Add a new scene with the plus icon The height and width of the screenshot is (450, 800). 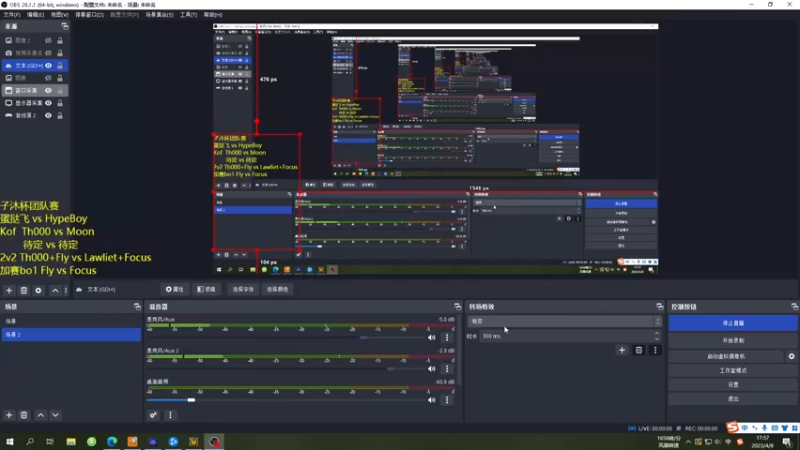pyautogui.click(x=9, y=415)
